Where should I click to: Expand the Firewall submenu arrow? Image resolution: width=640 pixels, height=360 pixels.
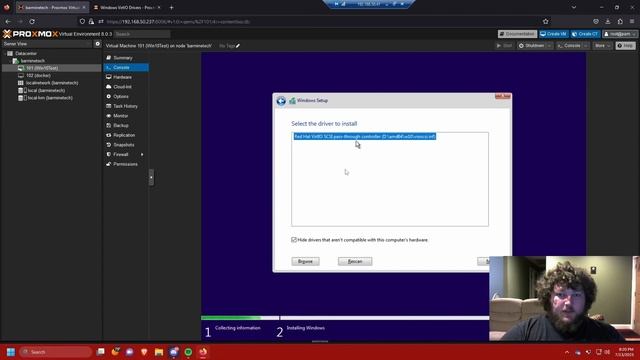[x=142, y=155]
